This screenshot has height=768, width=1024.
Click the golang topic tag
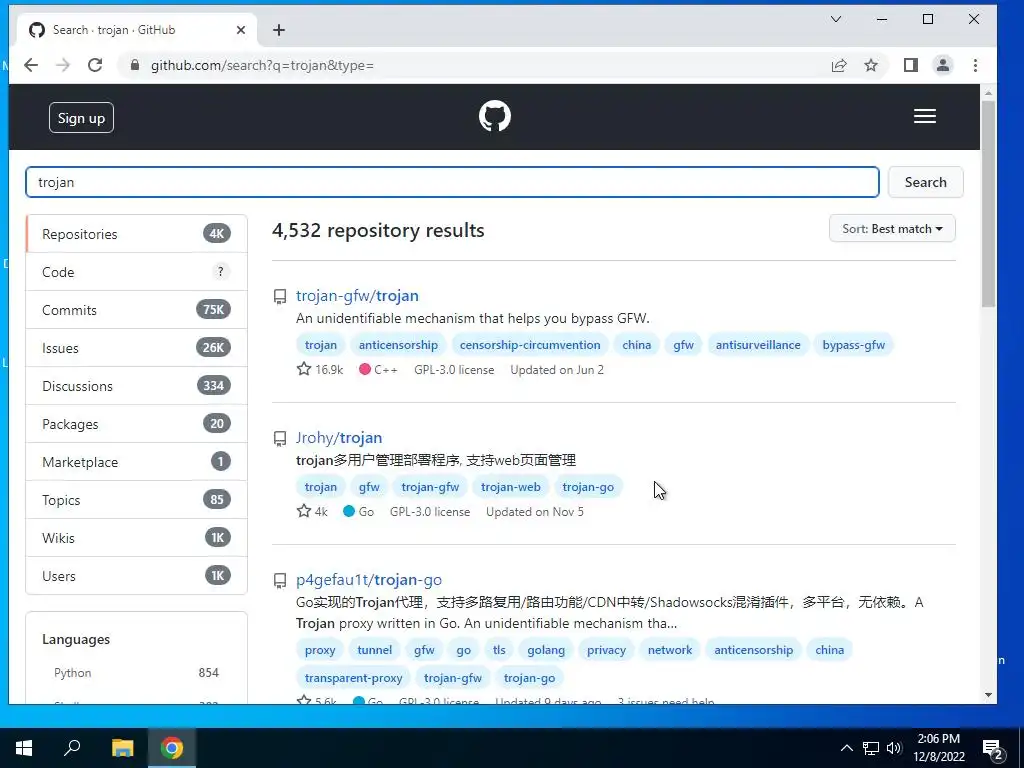point(545,650)
